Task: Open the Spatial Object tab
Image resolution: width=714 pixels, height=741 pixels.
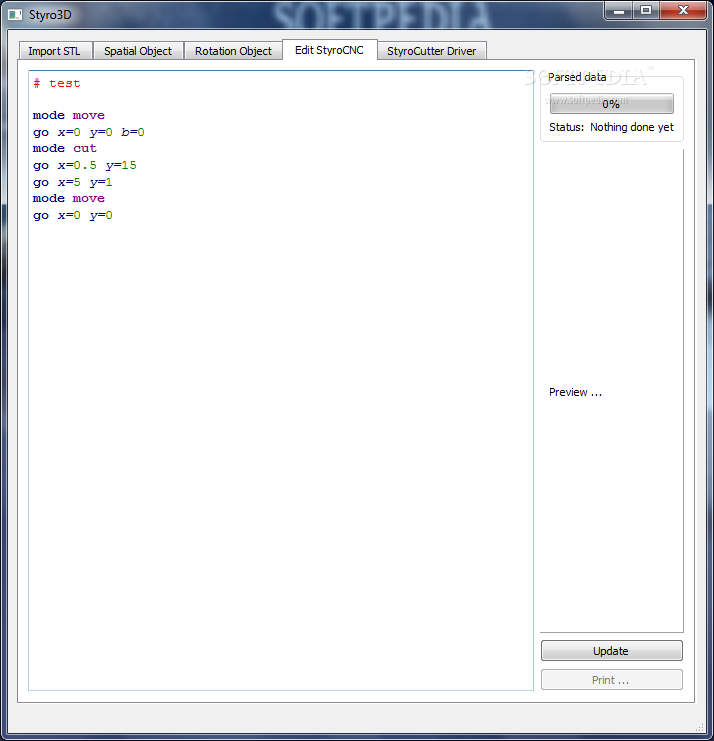Action: pos(138,51)
